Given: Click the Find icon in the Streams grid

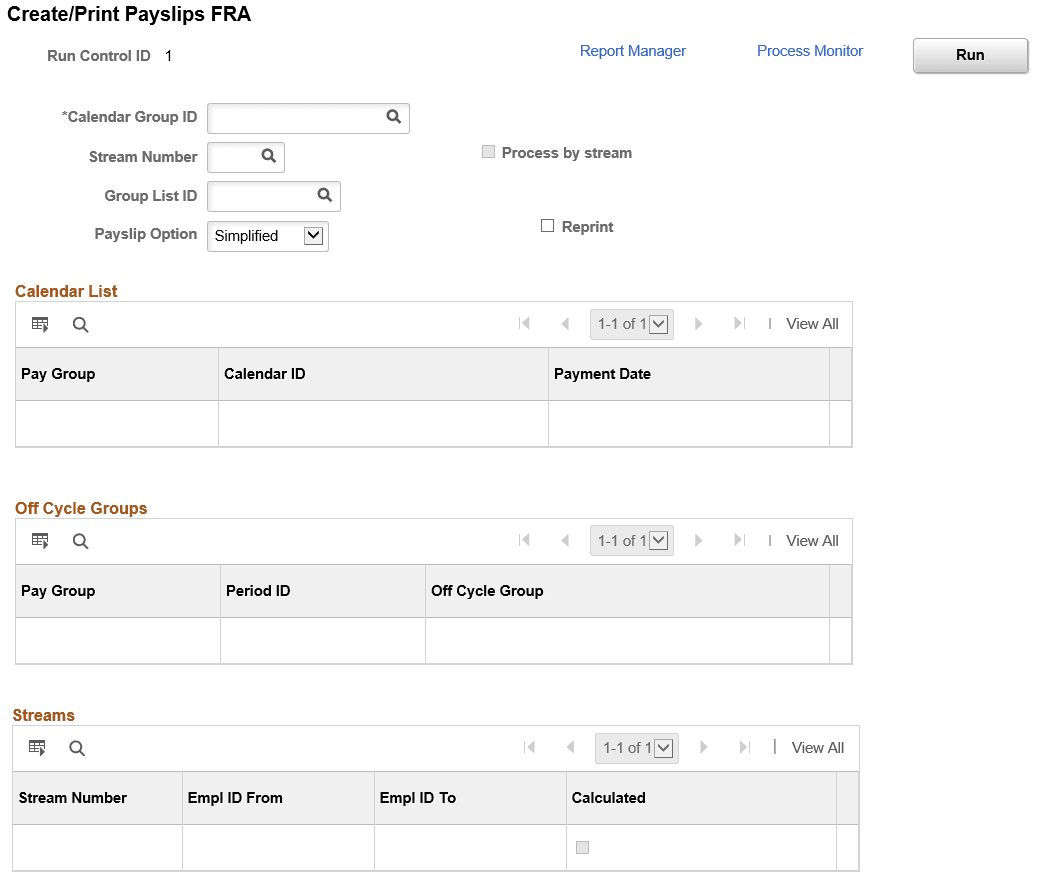Looking at the screenshot, I should pos(77,747).
